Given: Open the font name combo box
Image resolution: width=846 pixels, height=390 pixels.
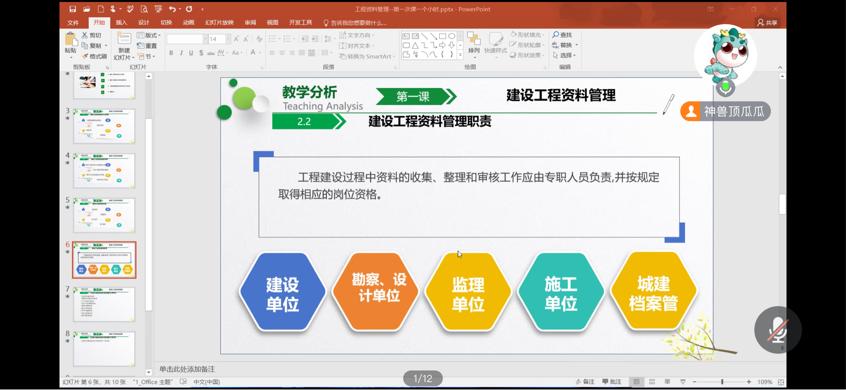Looking at the screenshot, I should coord(187,39).
